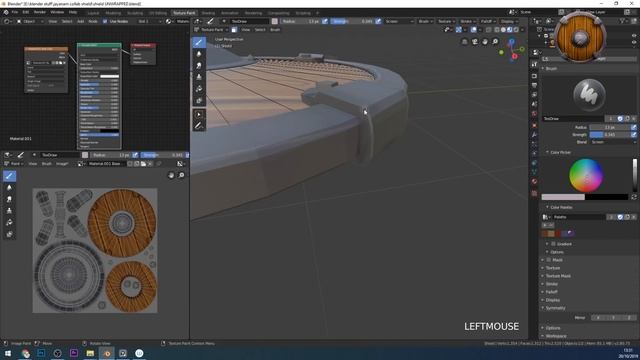Open the Display dropdown in viewport header
Image resolution: width=640 pixels, height=360 pixels.
[509, 21]
